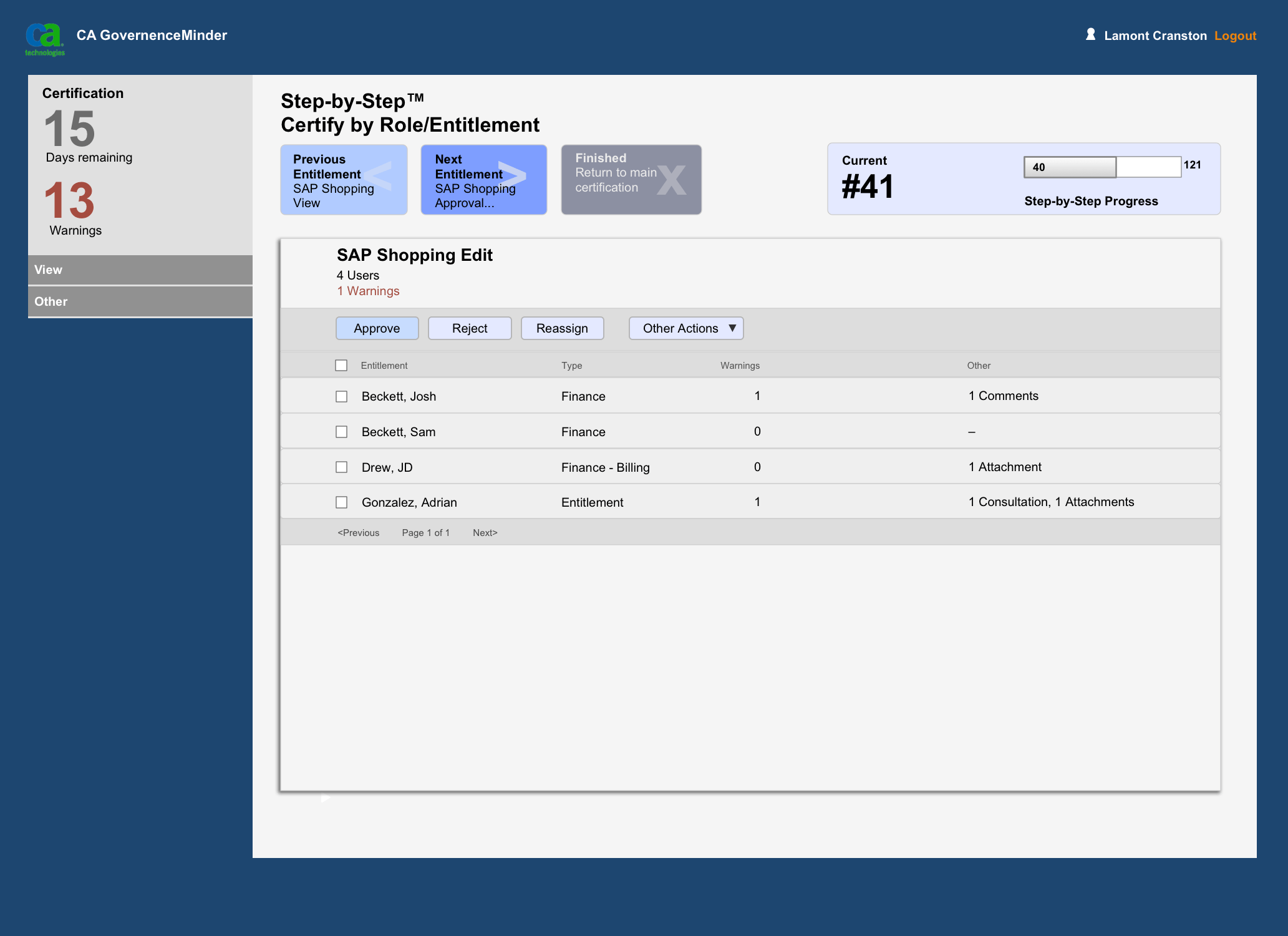
Task: Click Finished Return to main certification
Action: 631,180
